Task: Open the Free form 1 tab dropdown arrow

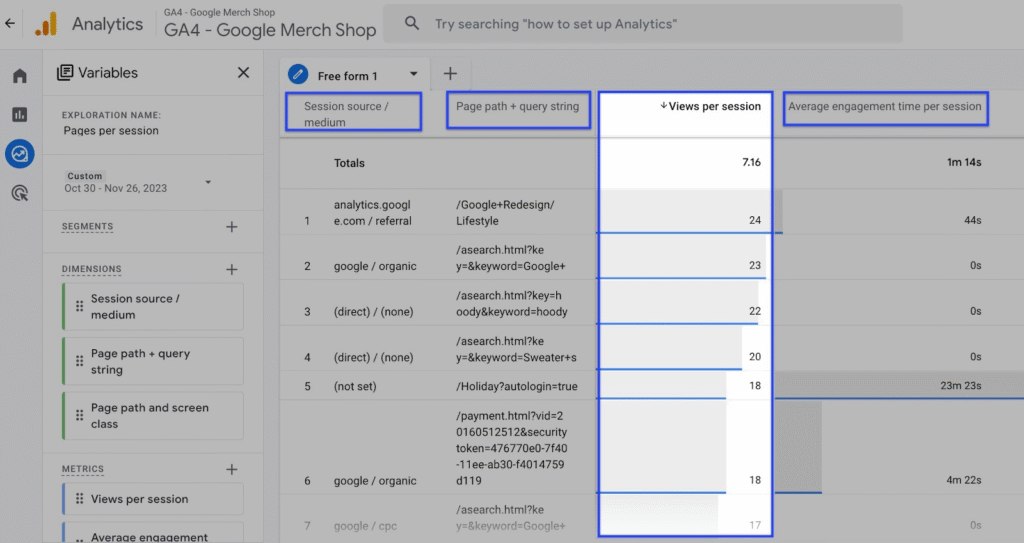Action: (413, 74)
